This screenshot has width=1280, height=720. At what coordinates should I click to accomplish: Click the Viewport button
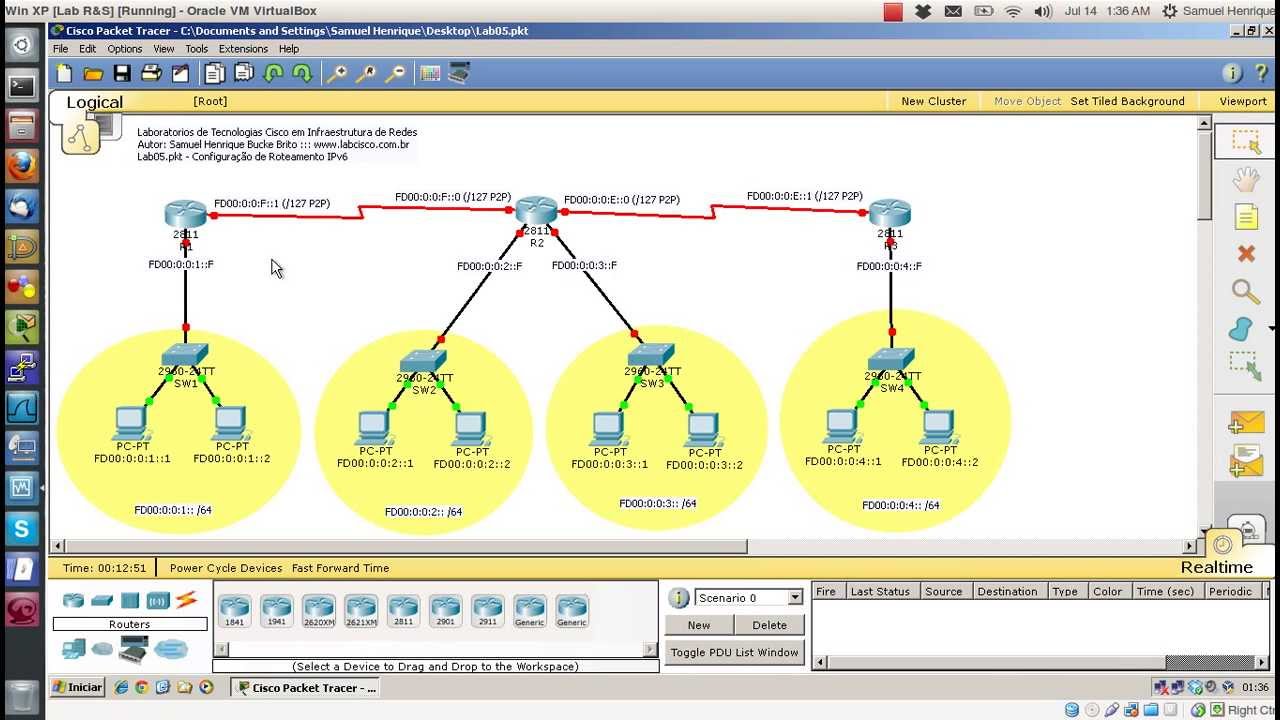(x=1243, y=101)
